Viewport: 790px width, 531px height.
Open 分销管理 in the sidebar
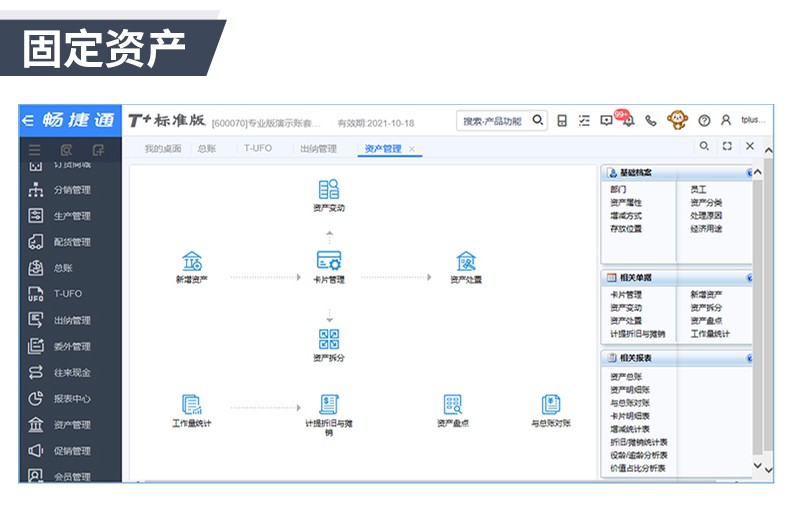click(71, 190)
